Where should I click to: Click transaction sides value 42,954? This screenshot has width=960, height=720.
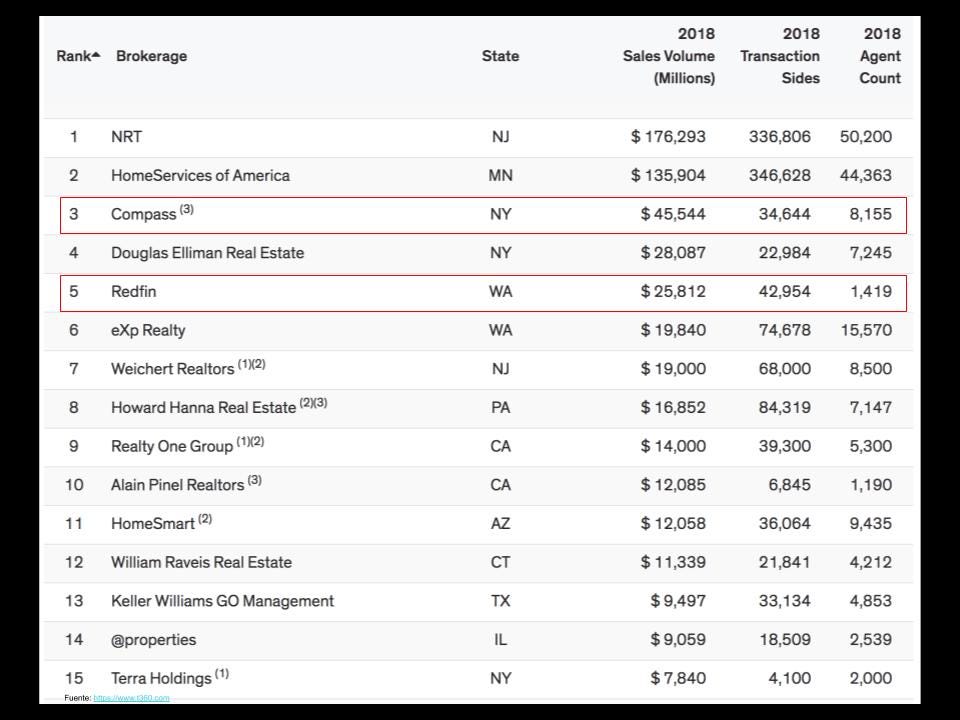784,291
